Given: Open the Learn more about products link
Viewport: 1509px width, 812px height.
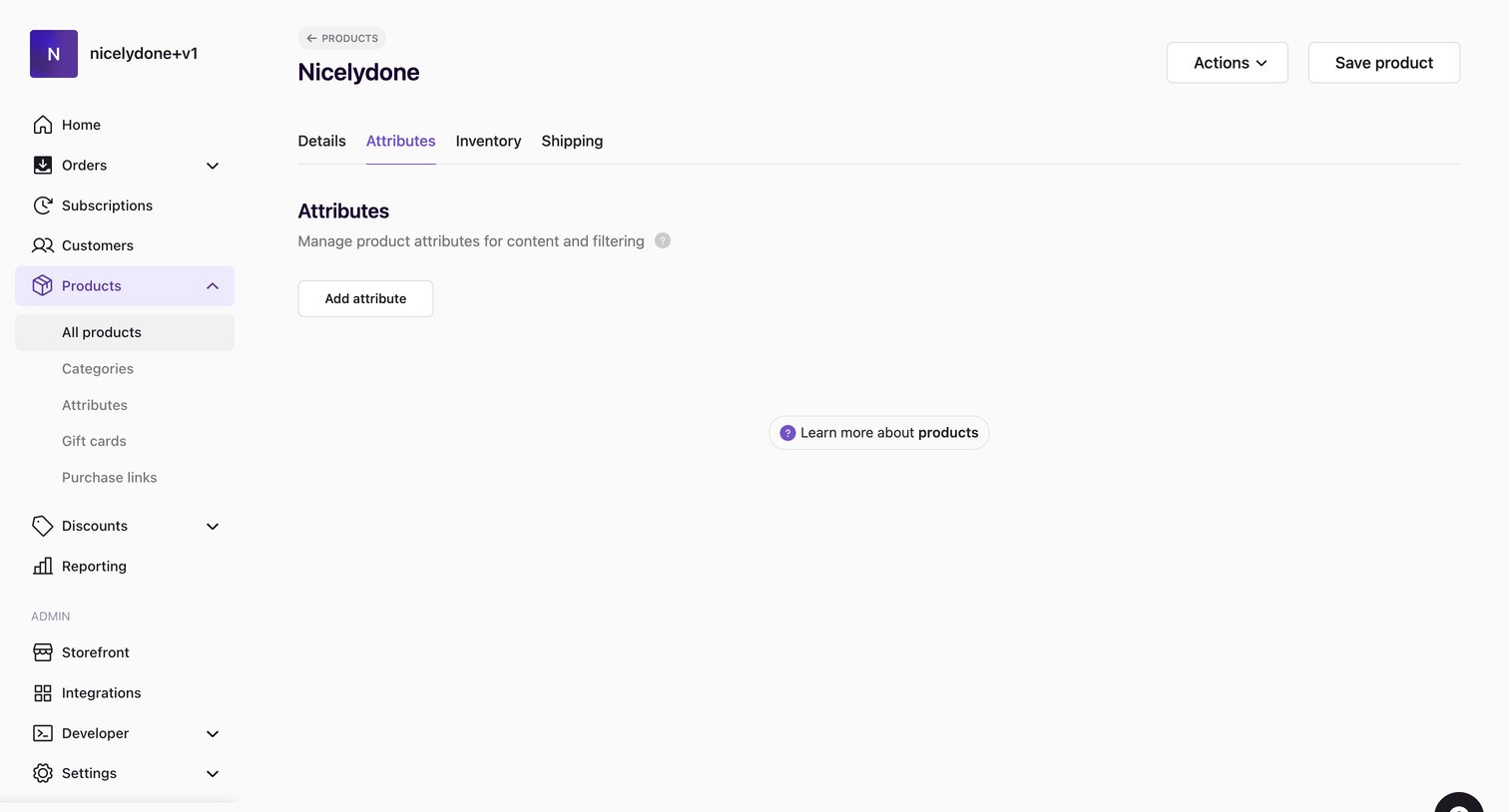Looking at the screenshot, I should (x=879, y=433).
